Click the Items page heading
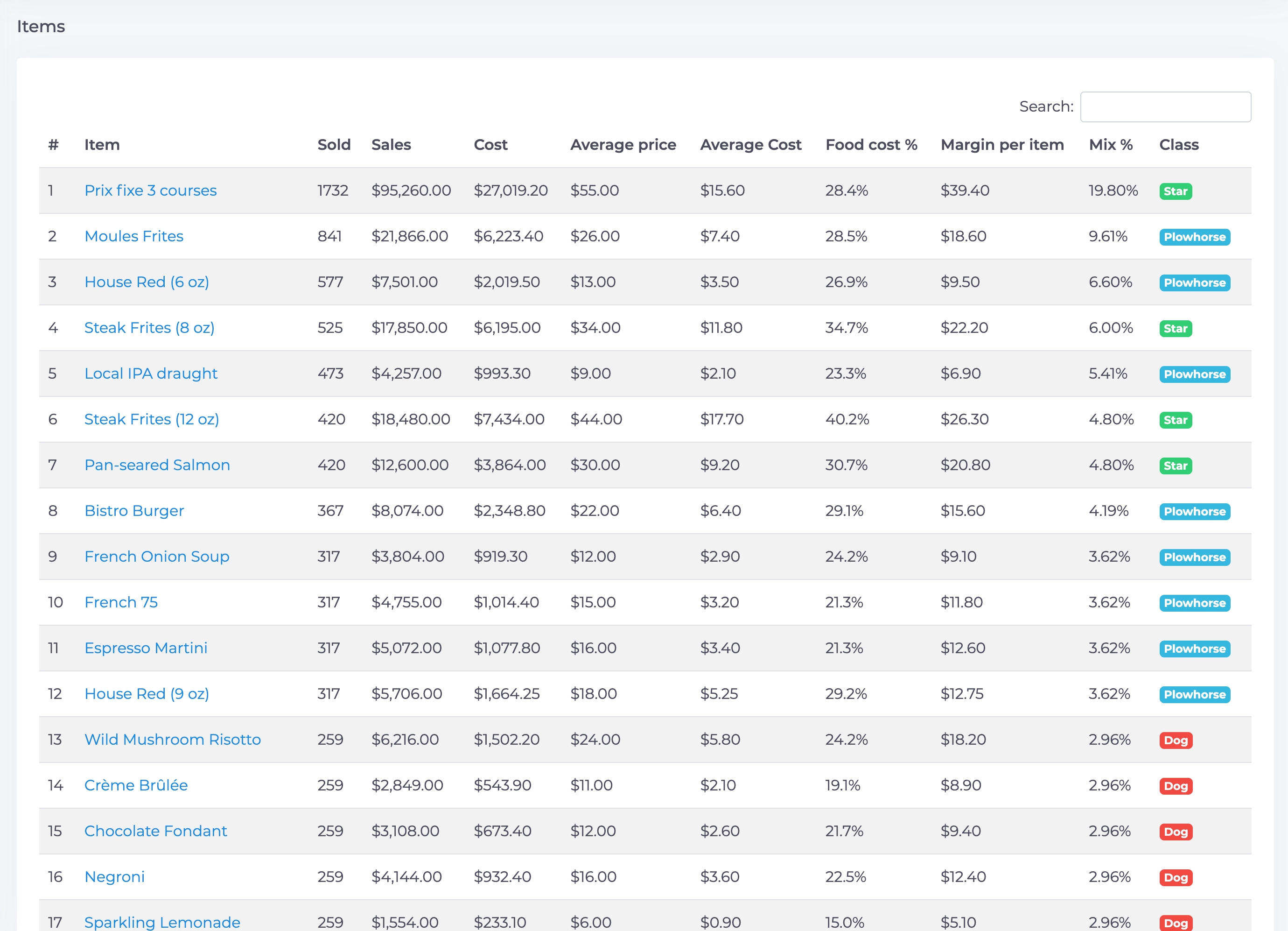 [x=41, y=27]
